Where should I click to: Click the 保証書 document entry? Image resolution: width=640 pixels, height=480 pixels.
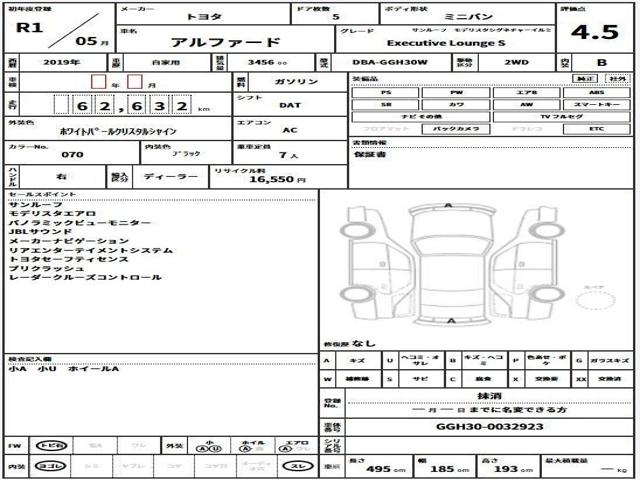click(x=370, y=155)
